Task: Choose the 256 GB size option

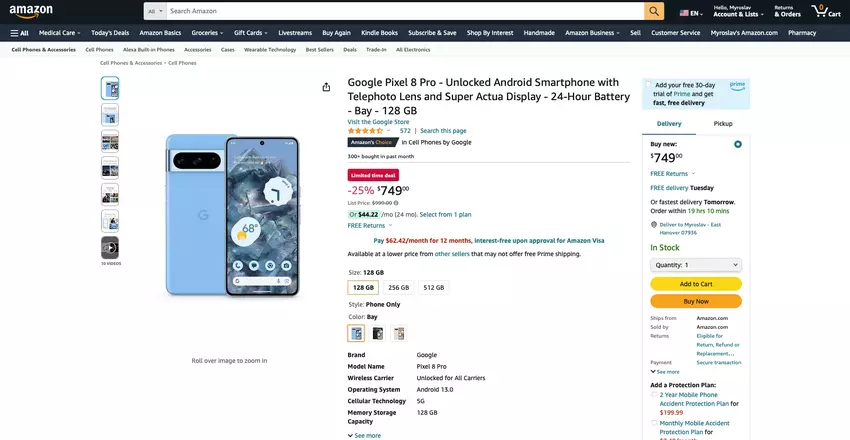Action: pos(398,287)
